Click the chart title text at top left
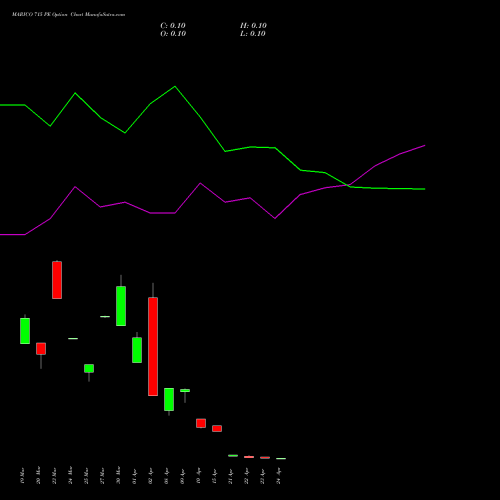Image resolution: width=500 pixels, height=500 pixels. [x=68, y=15]
